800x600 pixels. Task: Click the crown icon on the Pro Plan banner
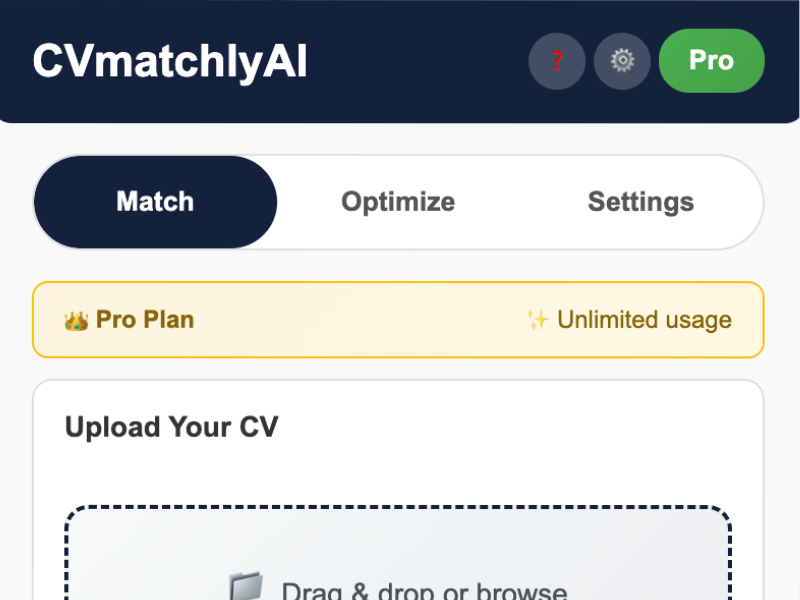[x=80, y=319]
